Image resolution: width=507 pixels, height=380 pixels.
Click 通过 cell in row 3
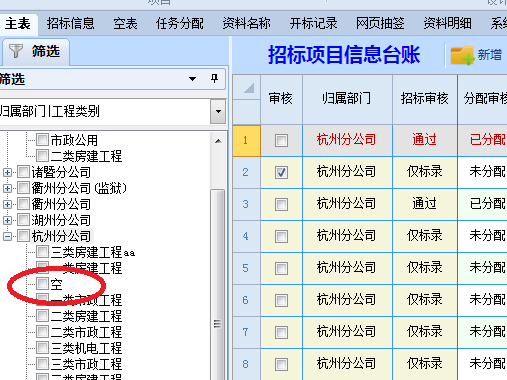point(425,204)
